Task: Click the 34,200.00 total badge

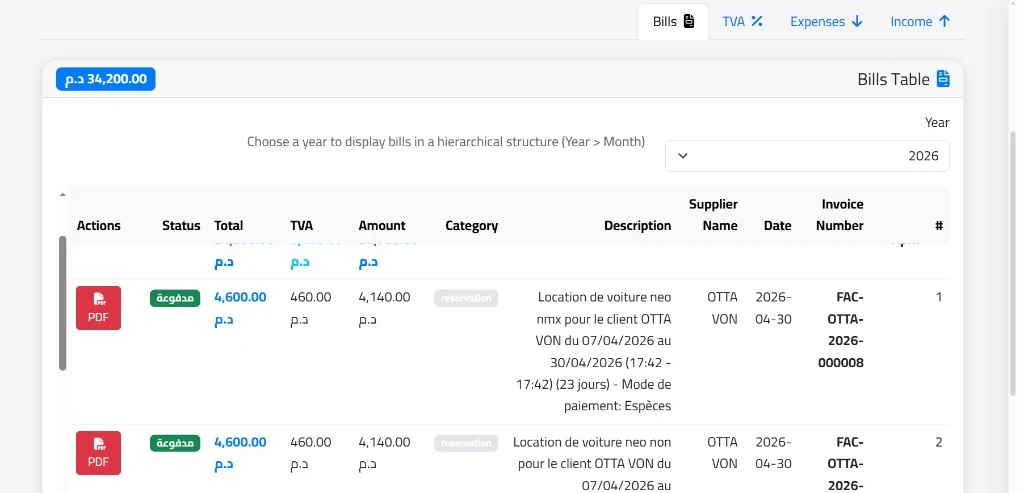Action: click(106, 79)
